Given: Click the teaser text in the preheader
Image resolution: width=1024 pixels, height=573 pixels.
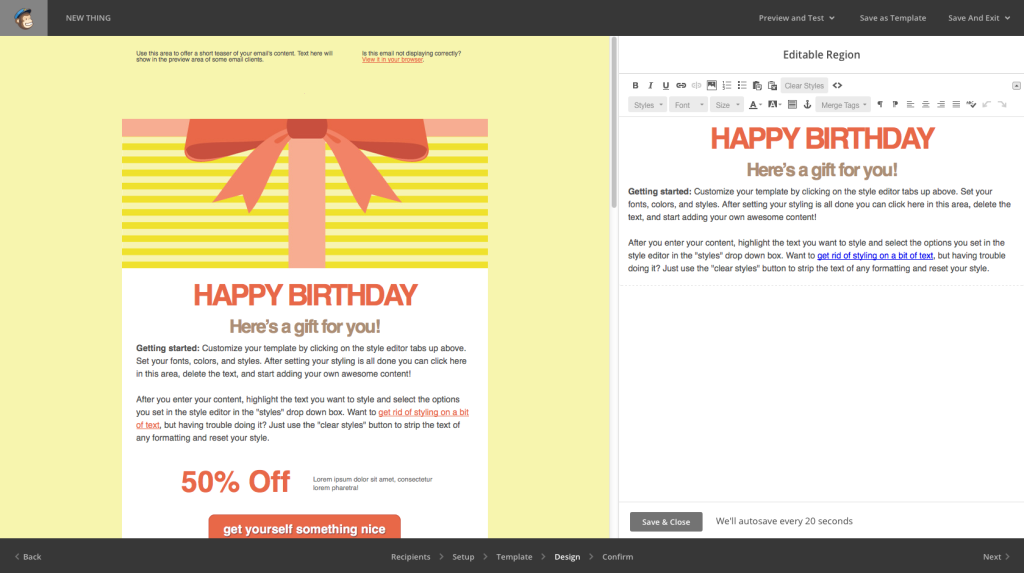Looking at the screenshot, I should point(234,56).
